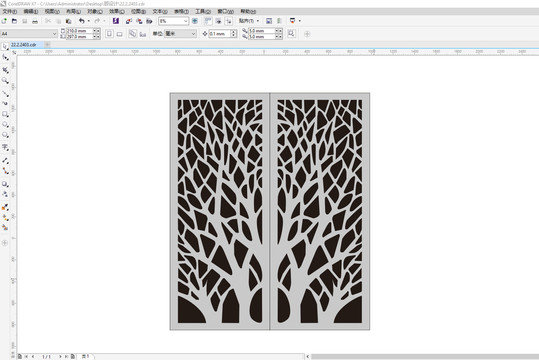Select portrait page orientation
This screenshot has width=539, height=360.
point(109,34)
